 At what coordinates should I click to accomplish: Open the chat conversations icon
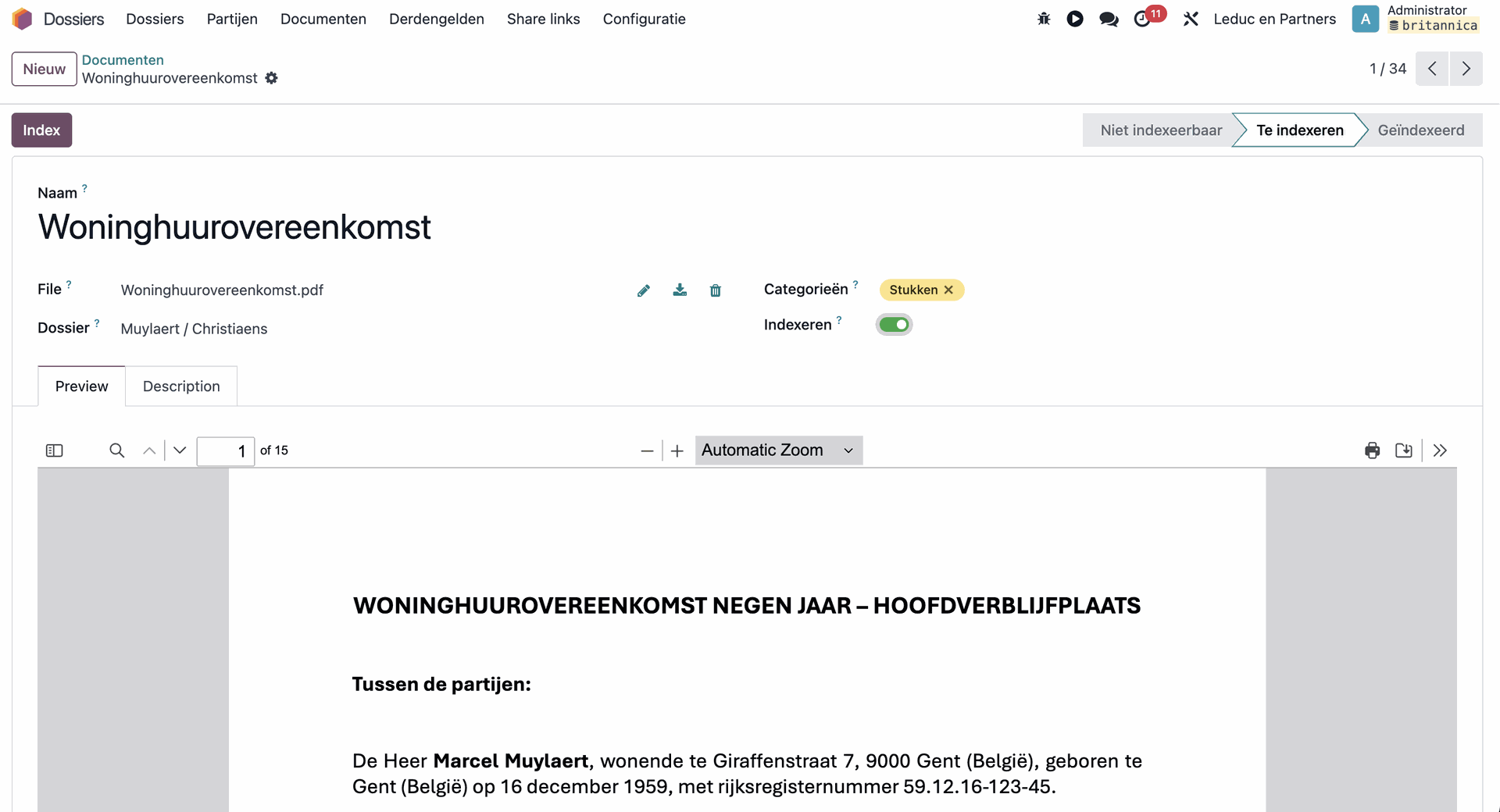click(1108, 19)
